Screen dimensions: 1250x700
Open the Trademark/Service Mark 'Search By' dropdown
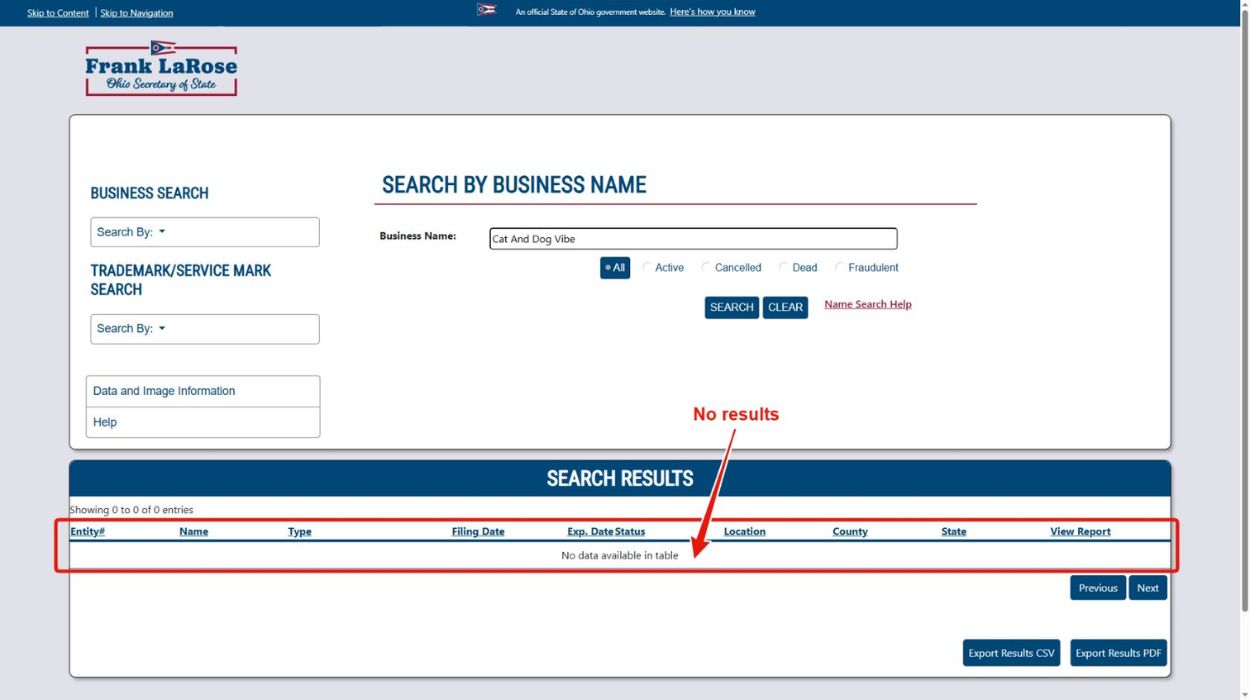pos(204,329)
